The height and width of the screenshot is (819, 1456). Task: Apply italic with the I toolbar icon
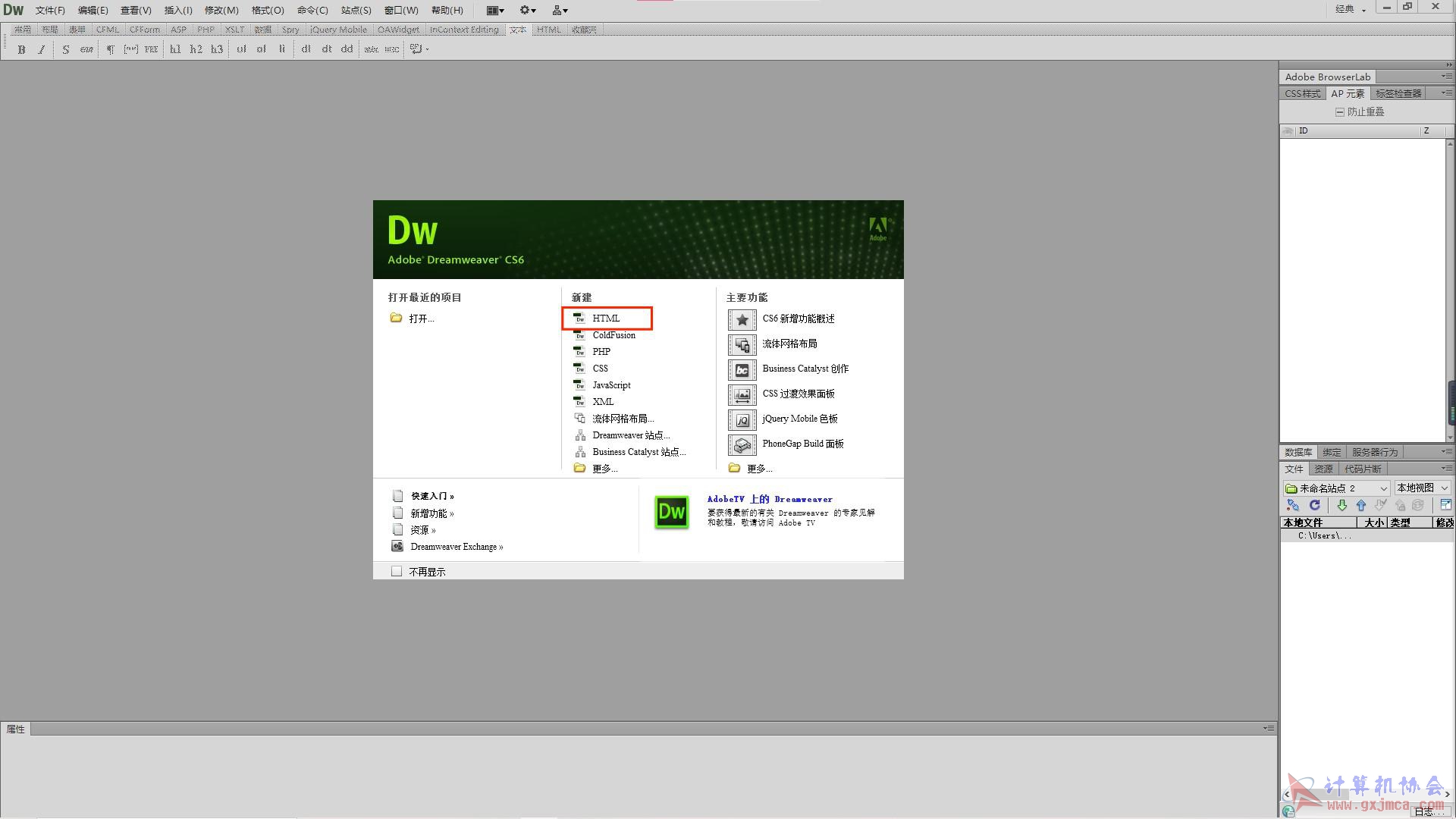point(42,49)
